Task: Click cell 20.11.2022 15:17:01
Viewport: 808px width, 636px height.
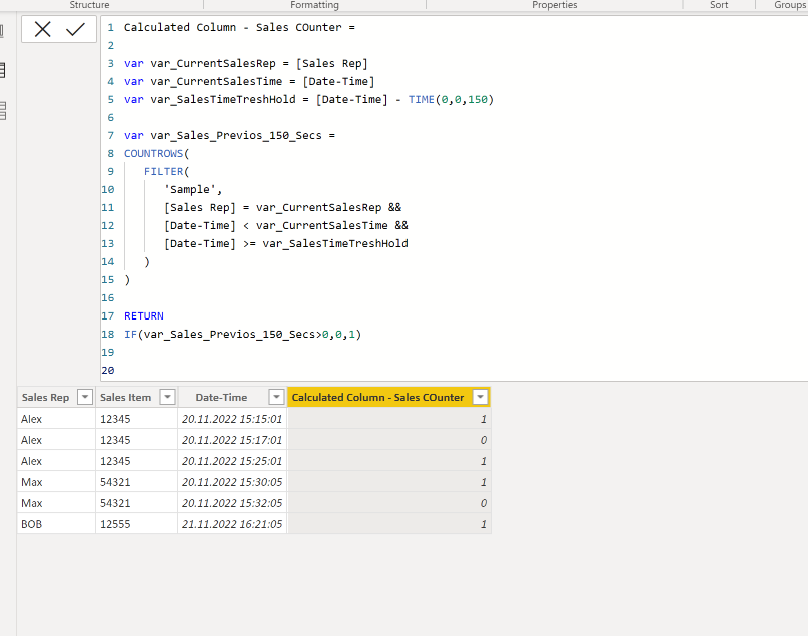Action: pos(232,440)
